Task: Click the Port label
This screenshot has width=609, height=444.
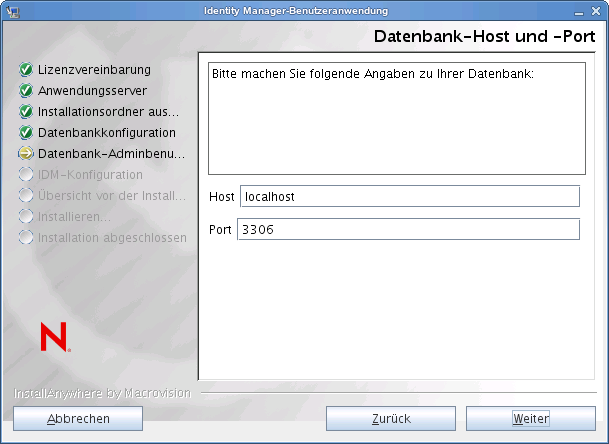Action: pyautogui.click(x=220, y=230)
